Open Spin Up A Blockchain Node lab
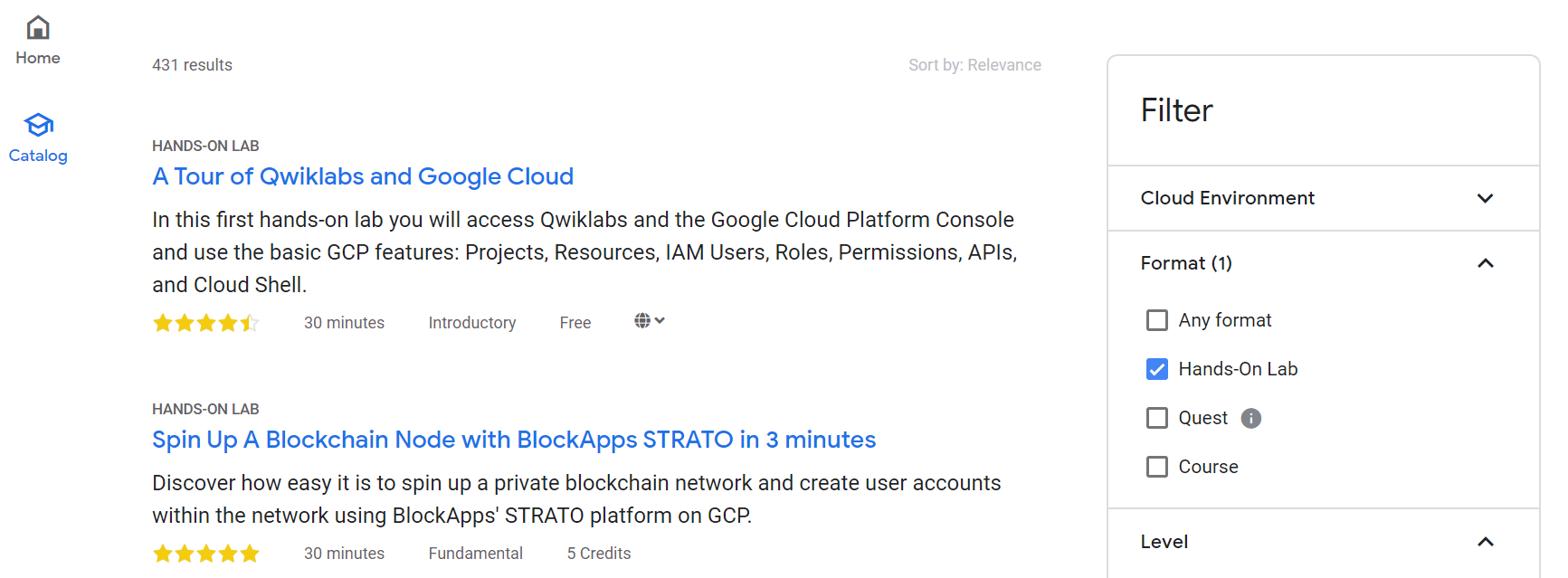The image size is (1568, 578). tap(514, 440)
